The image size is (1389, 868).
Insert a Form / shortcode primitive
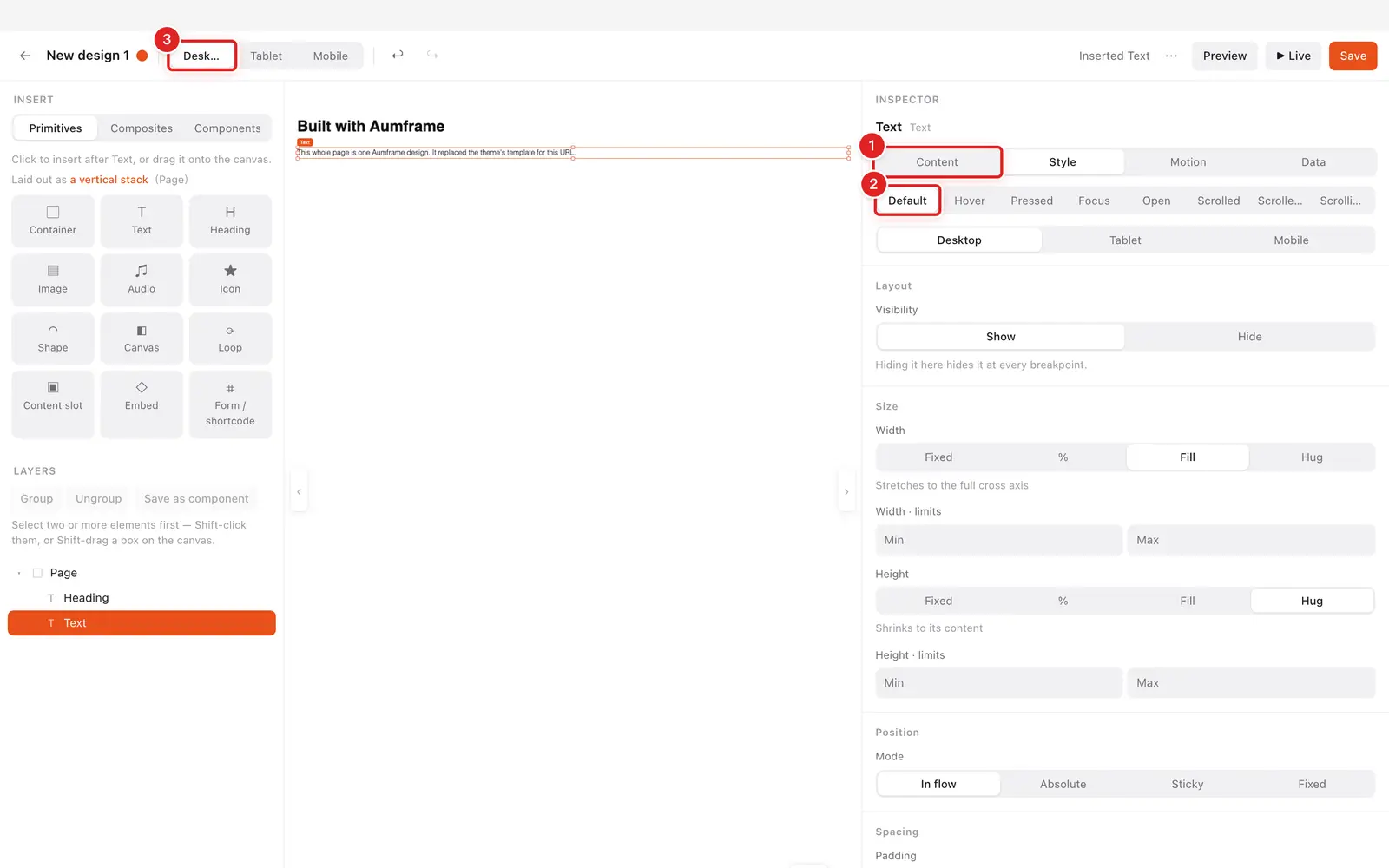(230, 404)
